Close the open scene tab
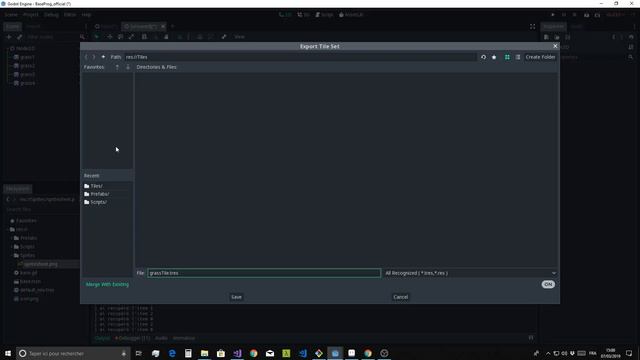The width and height of the screenshot is (640, 360). [163, 27]
